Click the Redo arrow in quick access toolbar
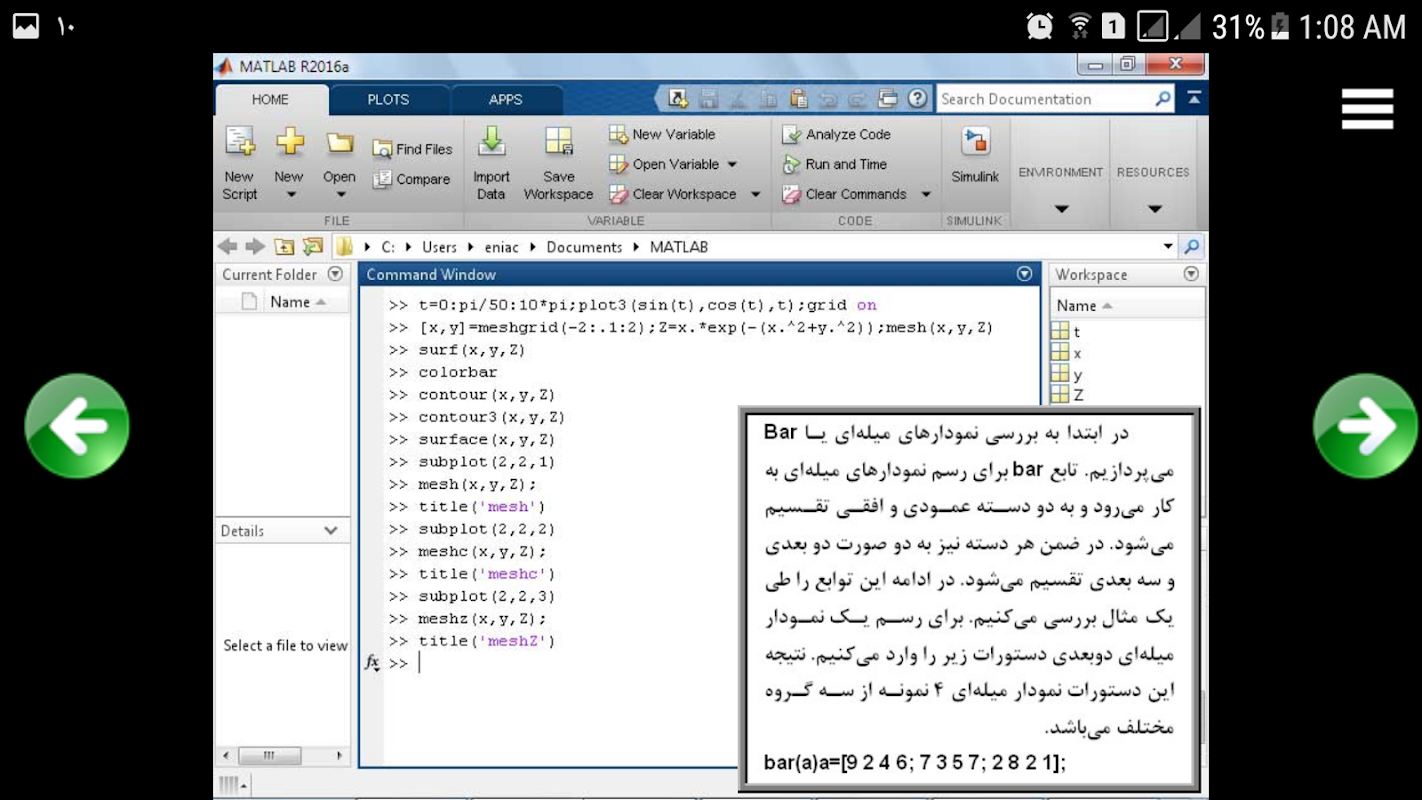This screenshot has width=1422, height=800. point(857,99)
